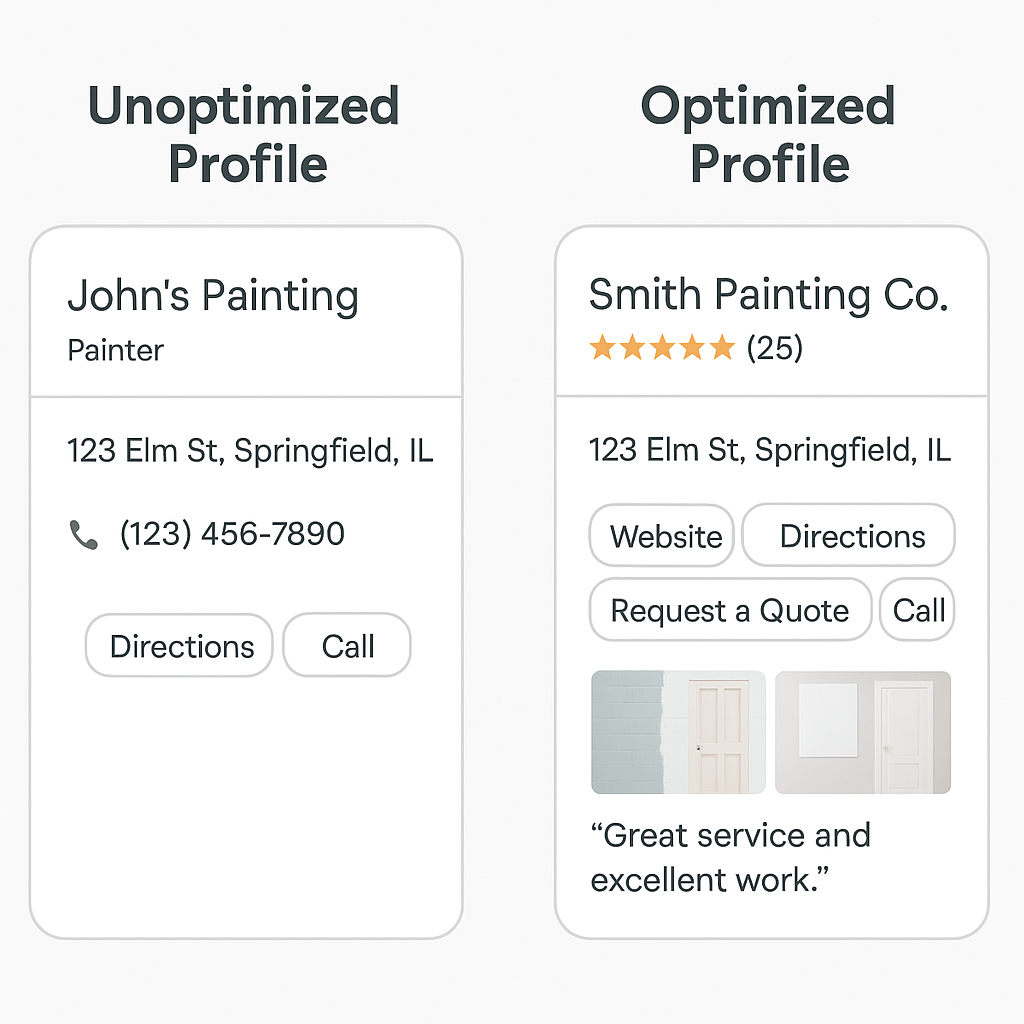This screenshot has width=1024, height=1024.
Task: Click the third orange rating star
Action: pos(662,347)
